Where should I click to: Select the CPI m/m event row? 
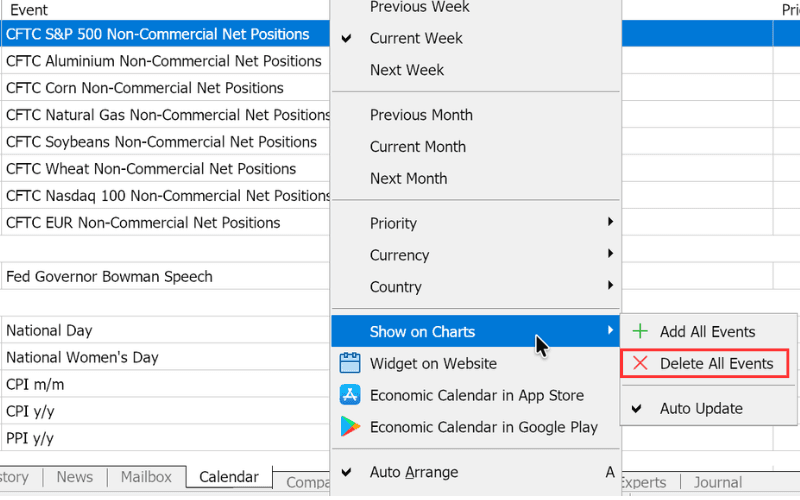pos(165,384)
